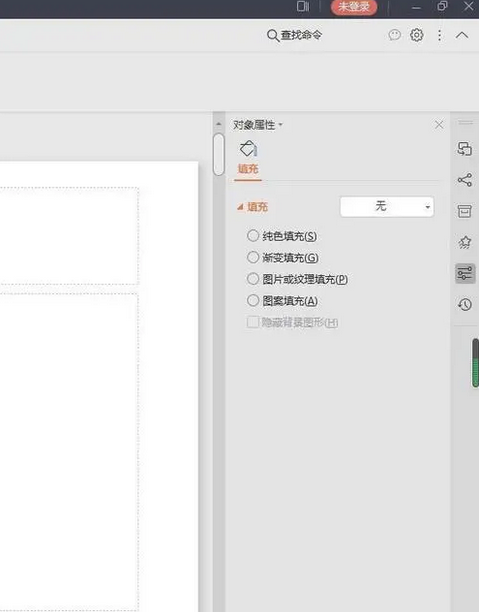Open the settings gear icon
The width and height of the screenshot is (479, 612).
417,35
